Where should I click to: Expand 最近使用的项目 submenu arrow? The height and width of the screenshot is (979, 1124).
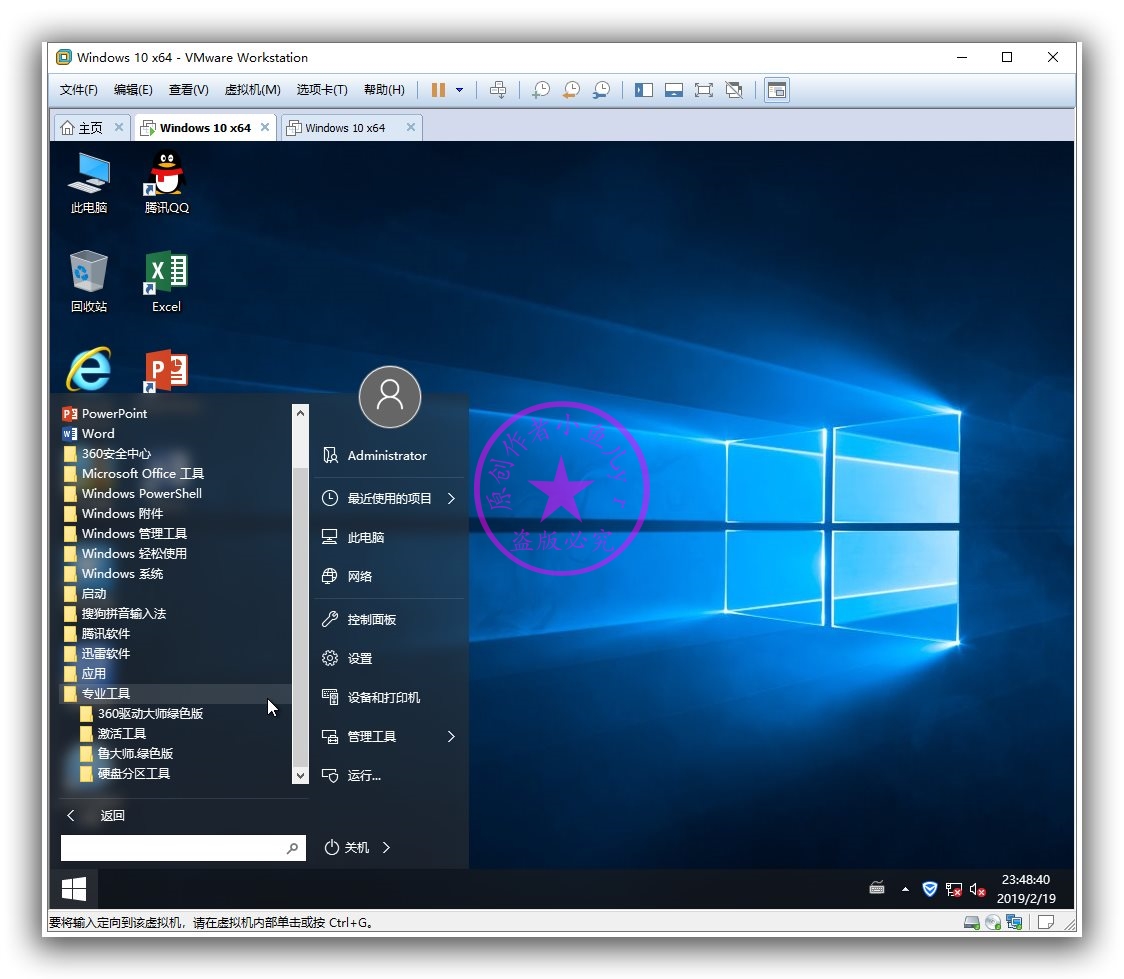(x=452, y=499)
